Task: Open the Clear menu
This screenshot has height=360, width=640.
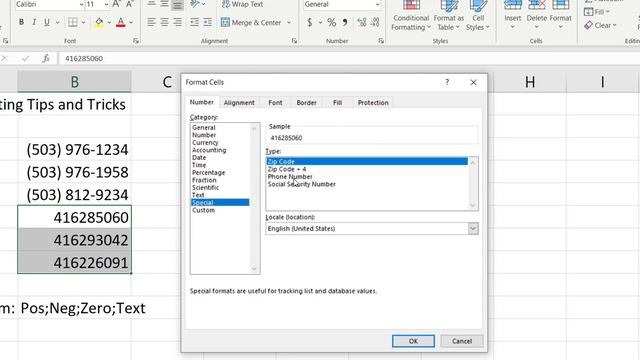Action: pos(599,25)
